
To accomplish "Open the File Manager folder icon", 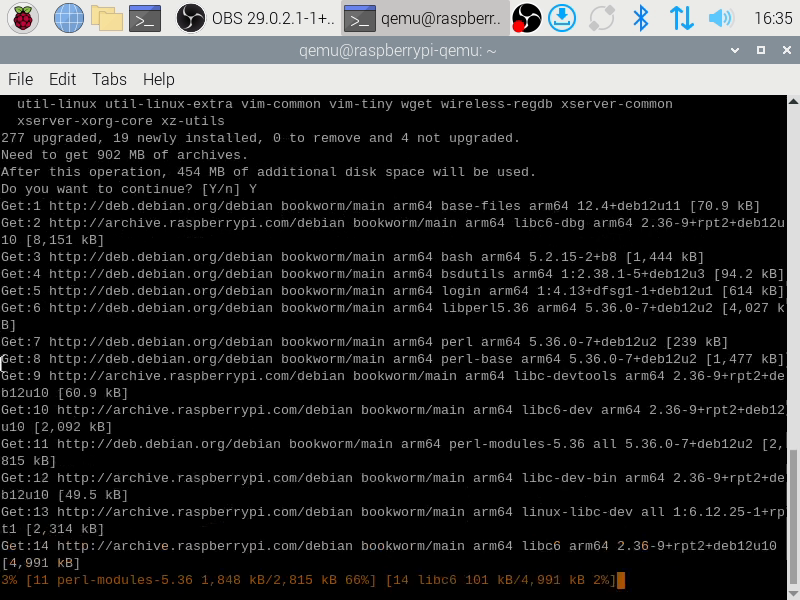I will (107, 18).
